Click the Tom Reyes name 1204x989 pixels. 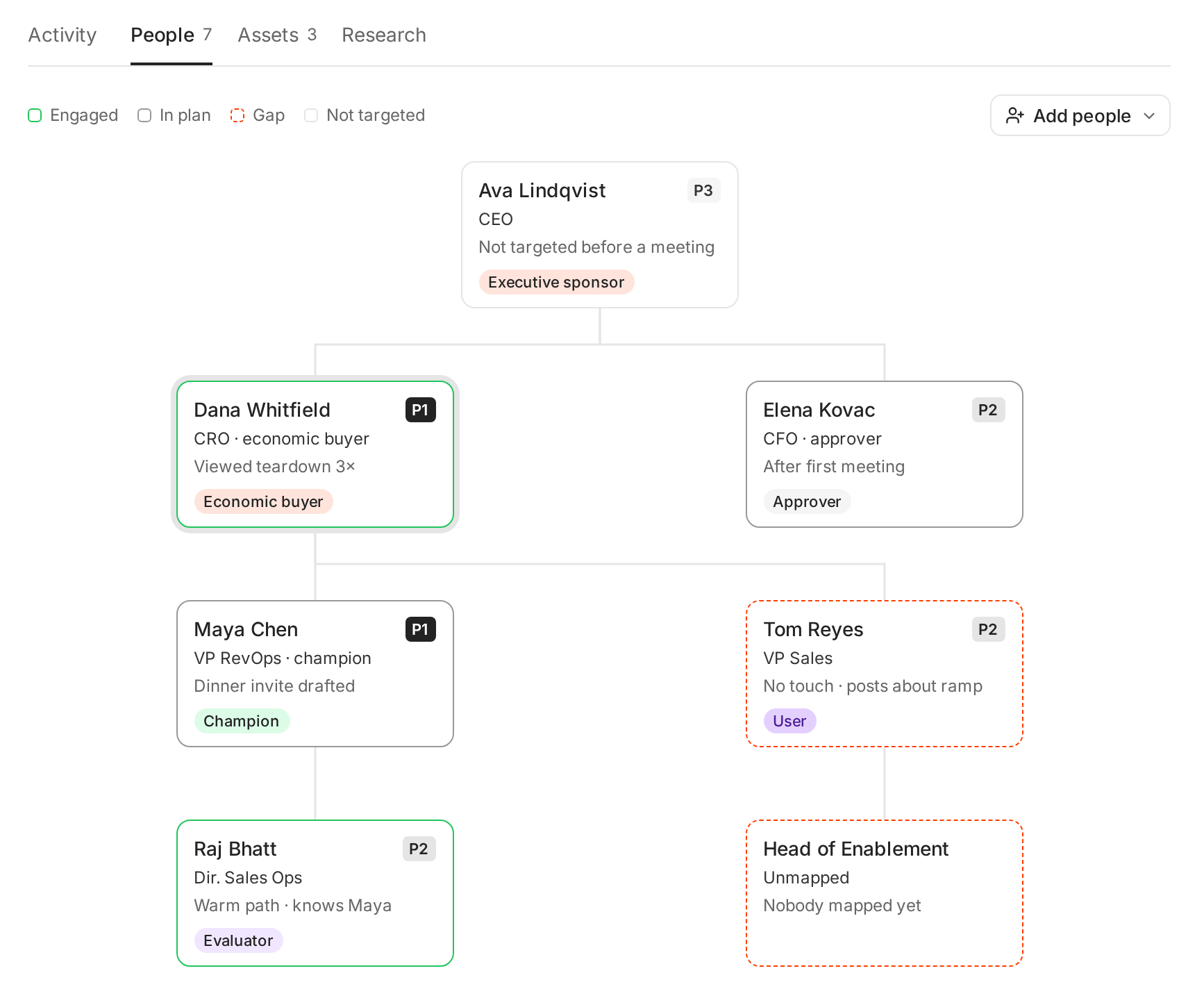click(x=813, y=630)
